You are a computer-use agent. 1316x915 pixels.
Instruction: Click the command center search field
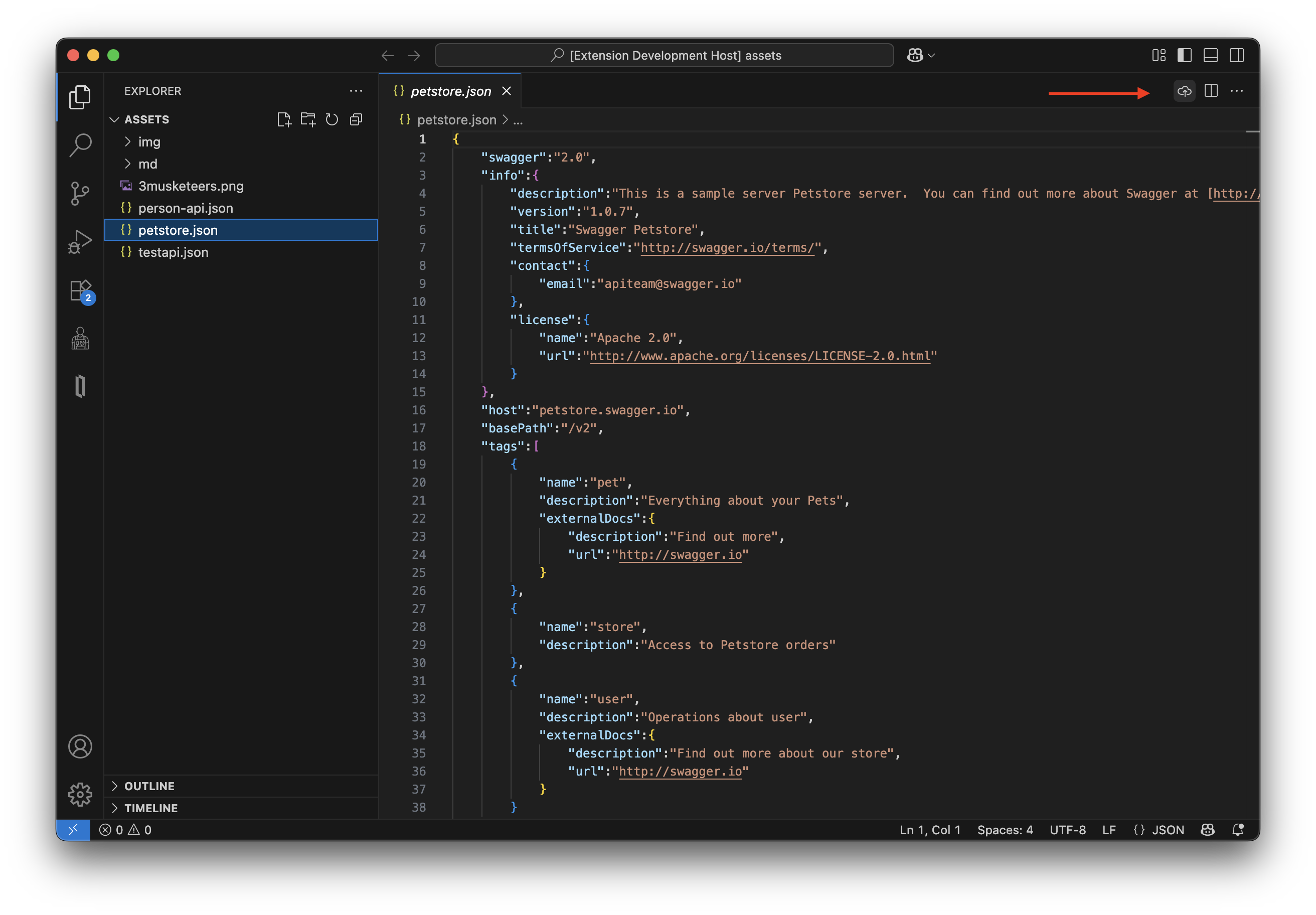664,56
